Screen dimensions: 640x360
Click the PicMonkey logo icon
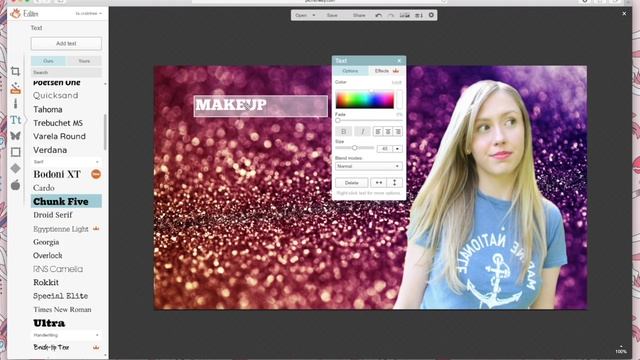click(16, 14)
